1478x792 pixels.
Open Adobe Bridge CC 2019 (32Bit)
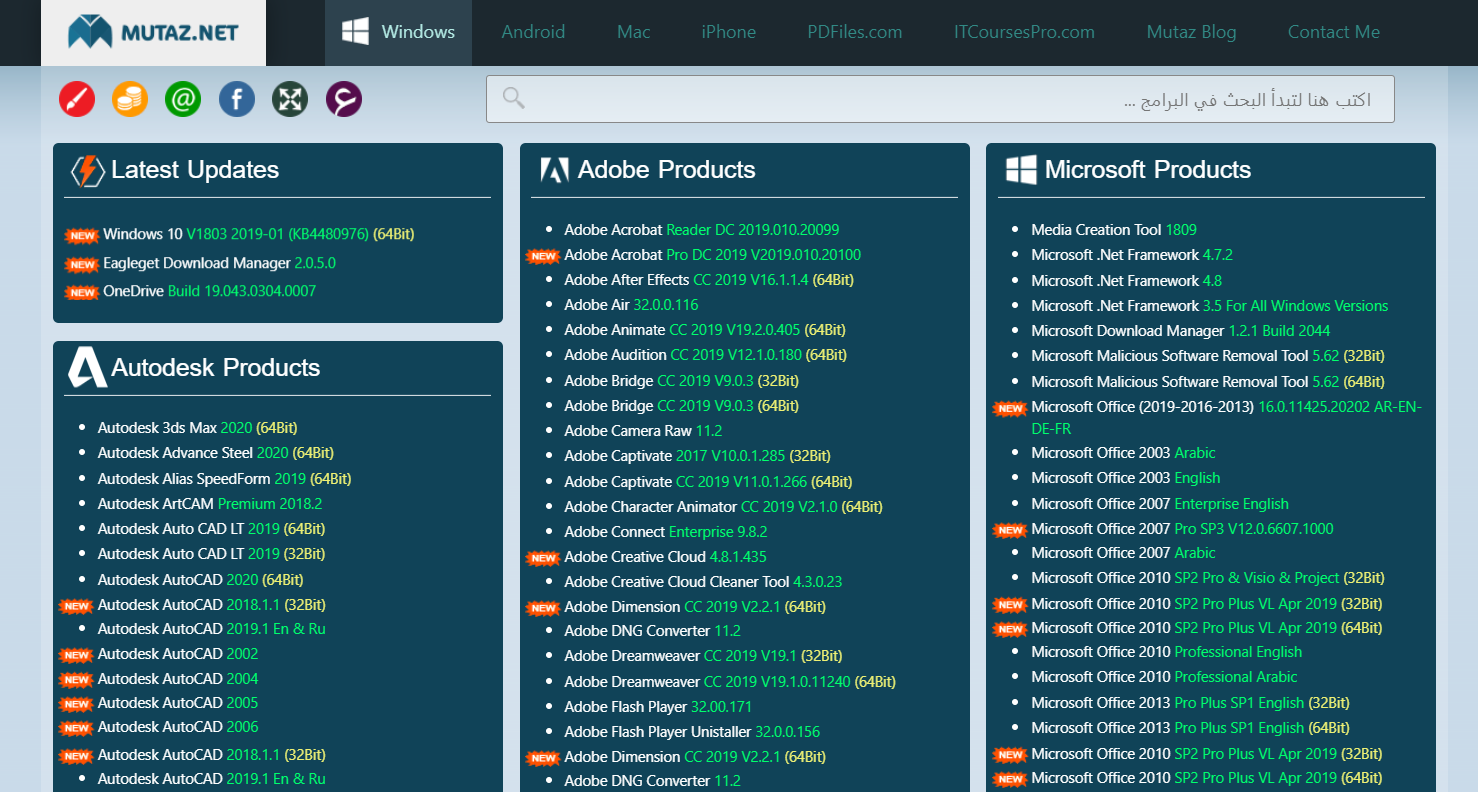[x=681, y=381]
